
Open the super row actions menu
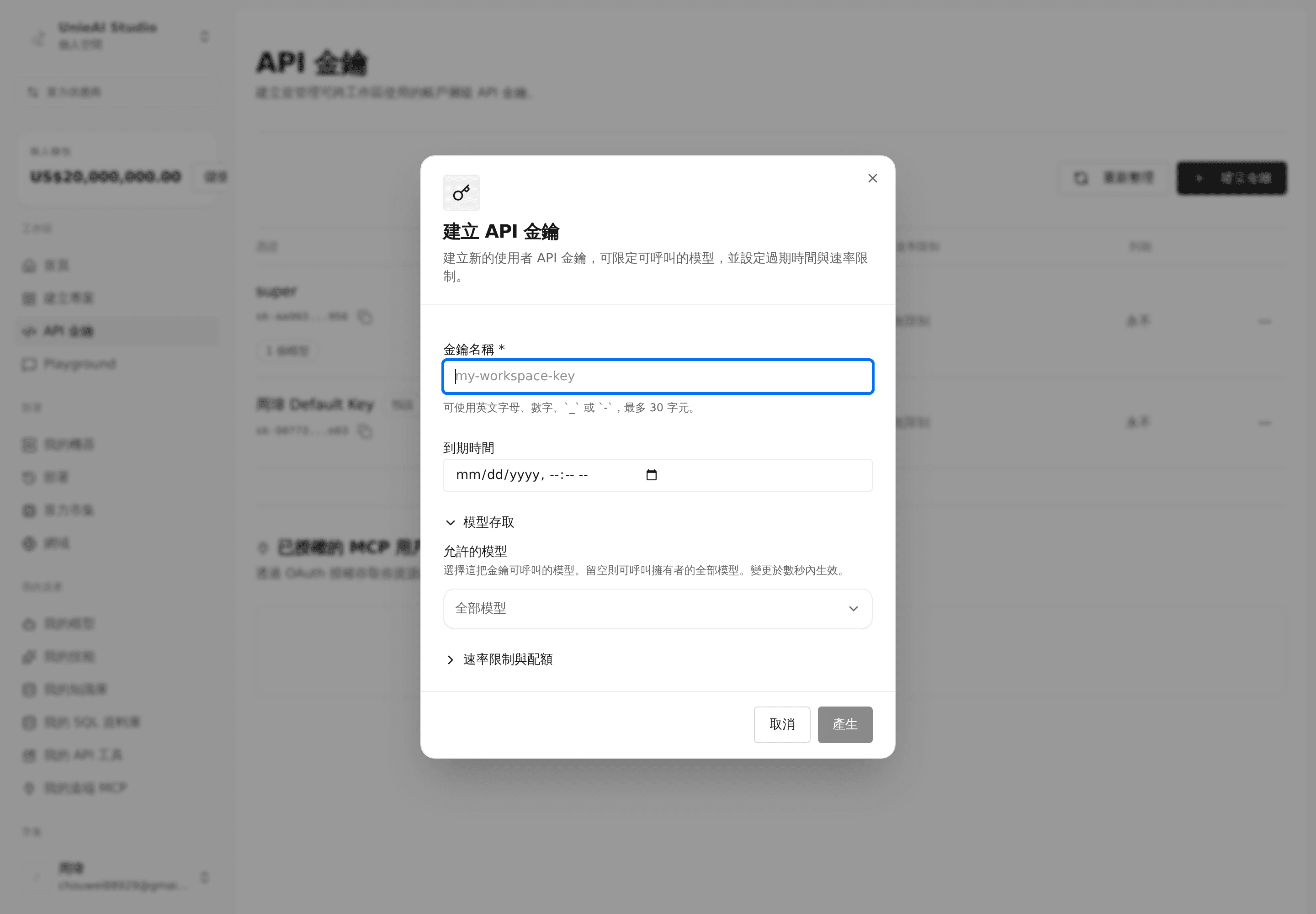click(1264, 321)
